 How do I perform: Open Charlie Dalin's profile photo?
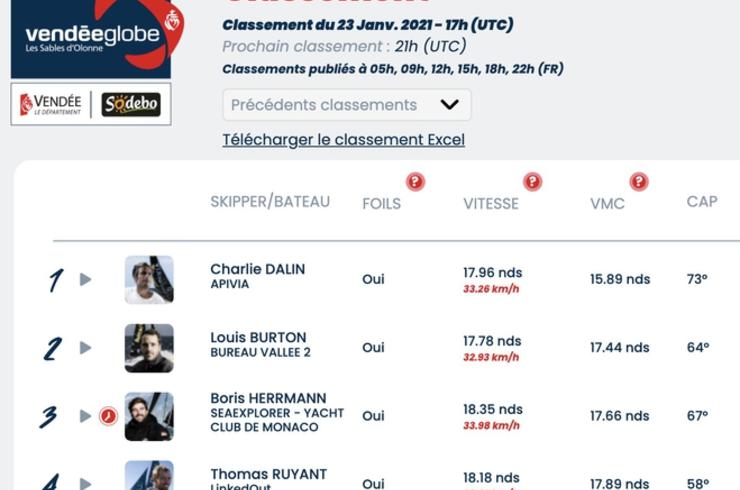[x=149, y=279]
